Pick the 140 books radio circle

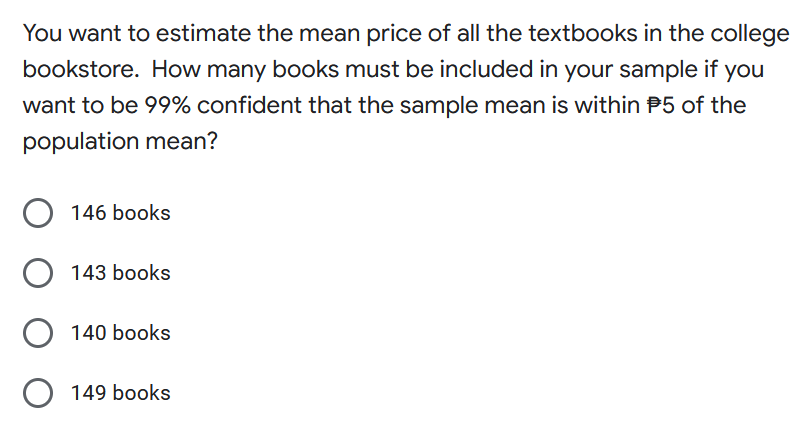tap(38, 333)
